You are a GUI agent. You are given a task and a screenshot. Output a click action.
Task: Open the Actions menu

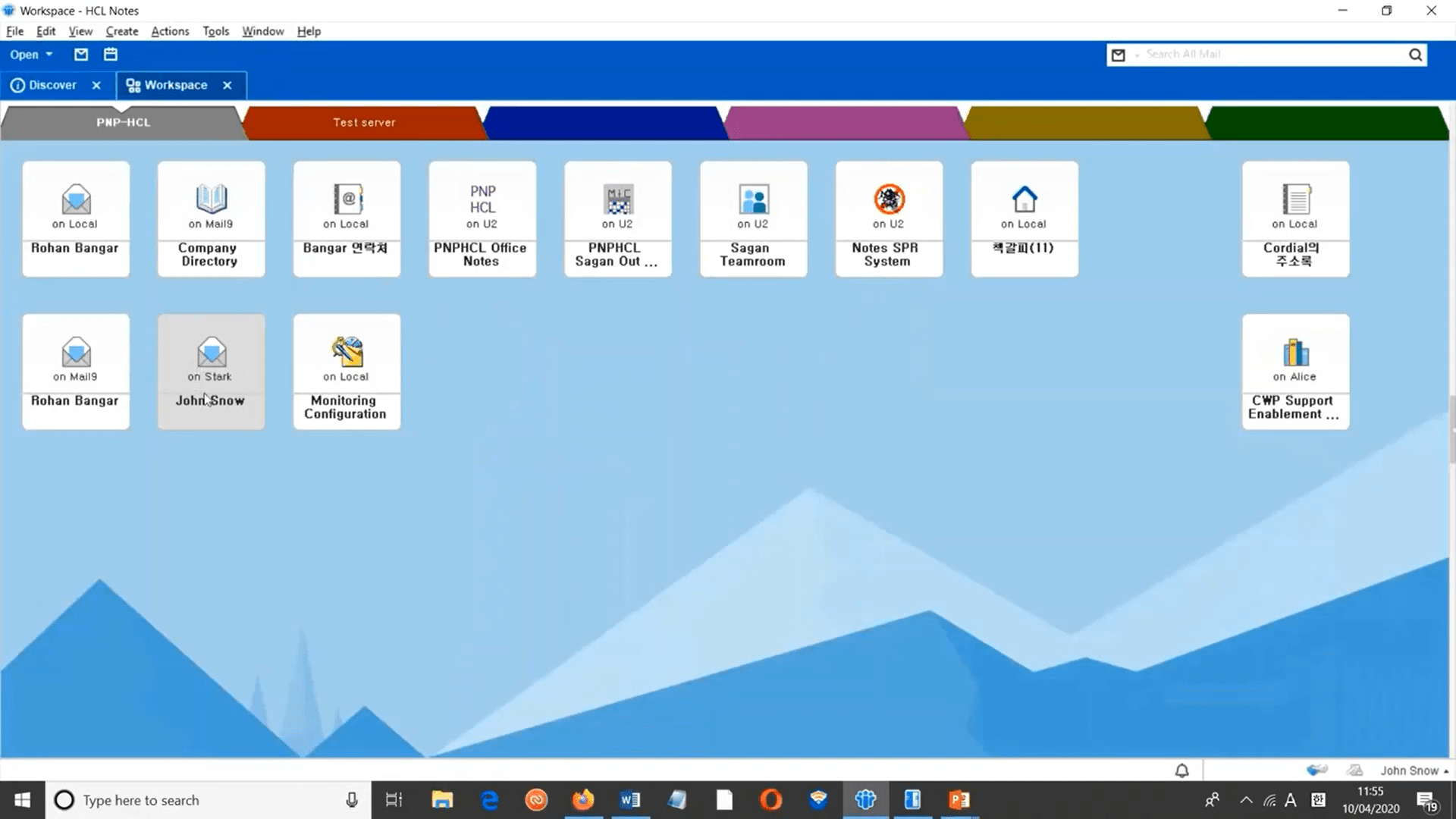click(x=170, y=31)
